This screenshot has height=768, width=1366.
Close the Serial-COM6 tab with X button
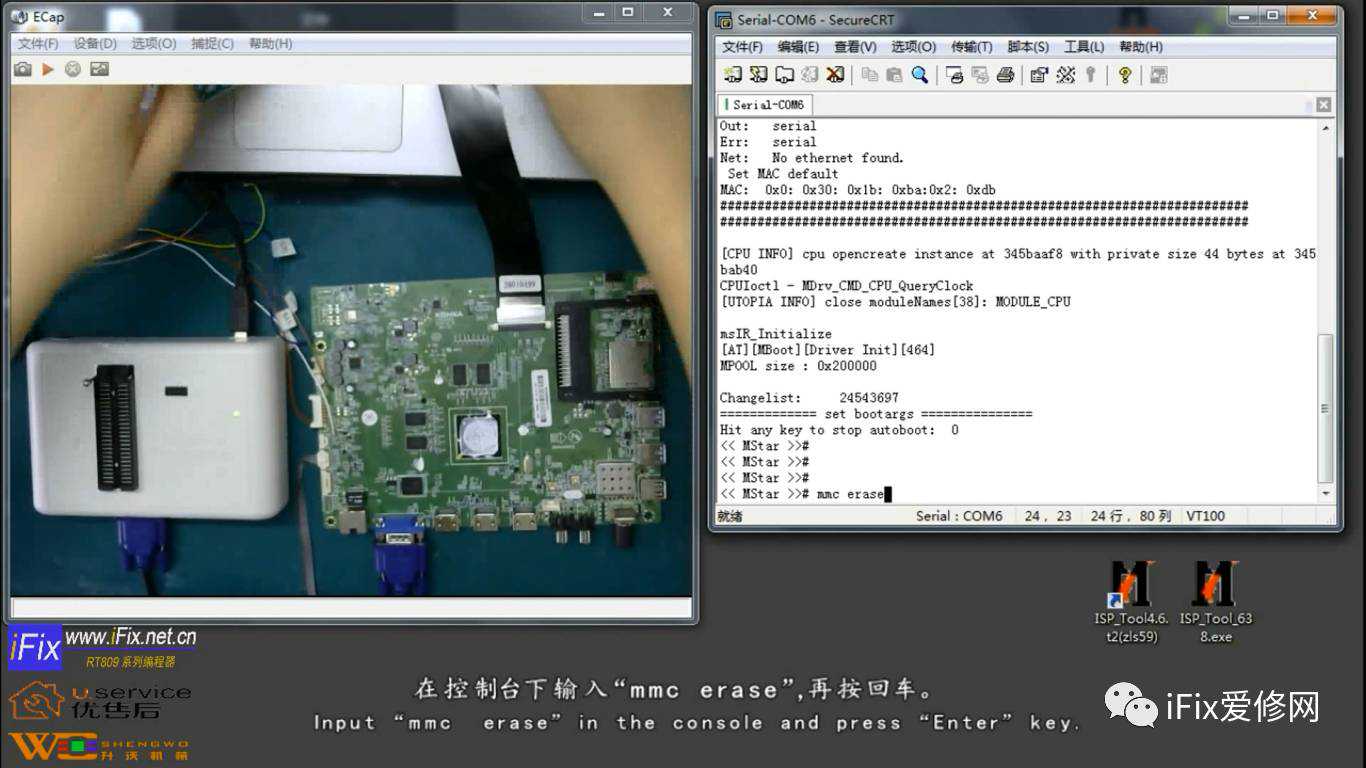coord(1323,105)
